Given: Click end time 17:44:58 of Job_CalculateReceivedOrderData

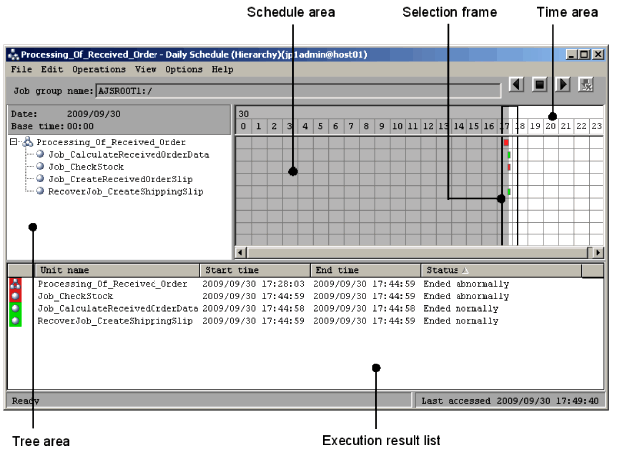Looking at the screenshot, I should pos(364,308).
